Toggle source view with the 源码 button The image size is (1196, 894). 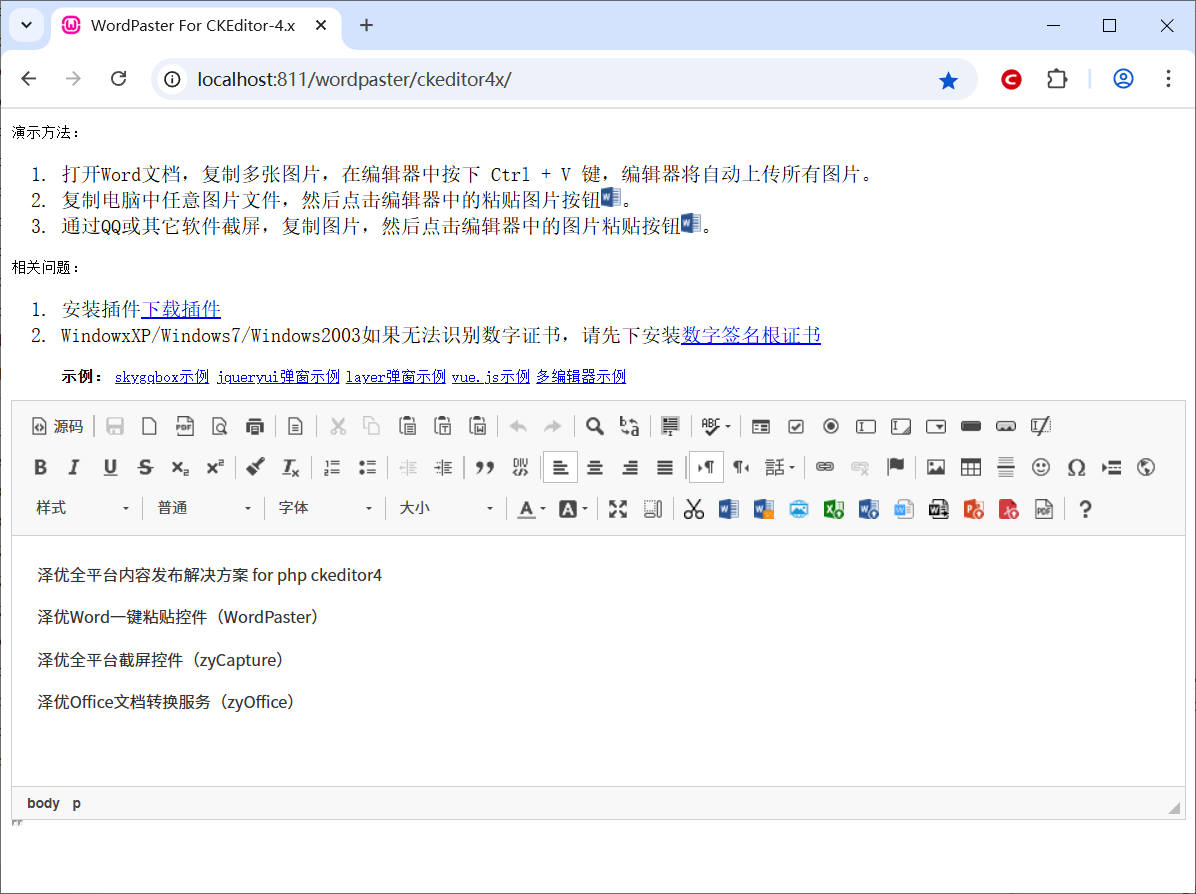pyautogui.click(x=57, y=426)
